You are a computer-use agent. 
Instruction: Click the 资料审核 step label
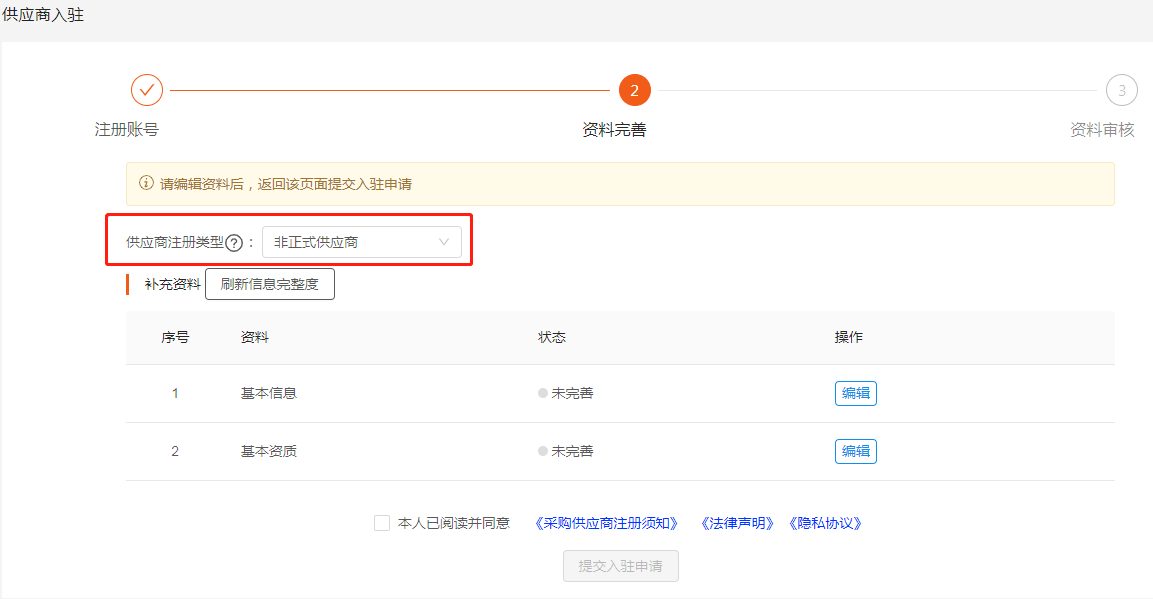pos(1102,129)
